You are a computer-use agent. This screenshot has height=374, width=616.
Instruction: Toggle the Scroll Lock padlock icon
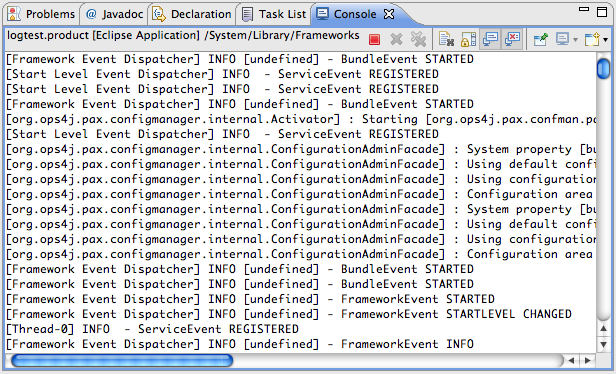tap(468, 39)
